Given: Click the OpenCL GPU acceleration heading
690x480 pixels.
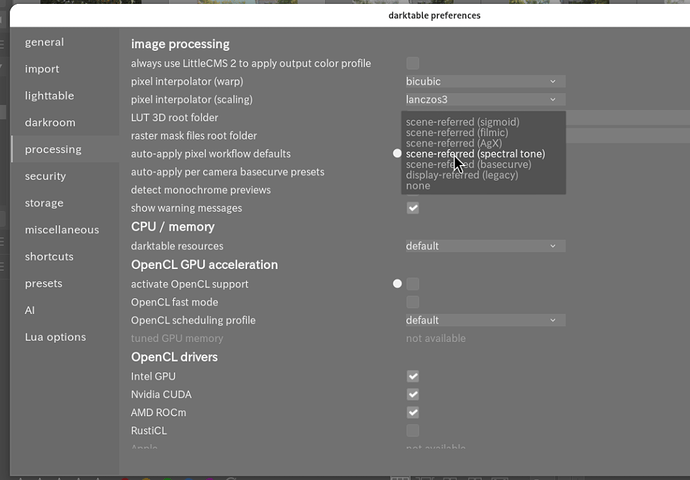Looking at the screenshot, I should 204,265.
